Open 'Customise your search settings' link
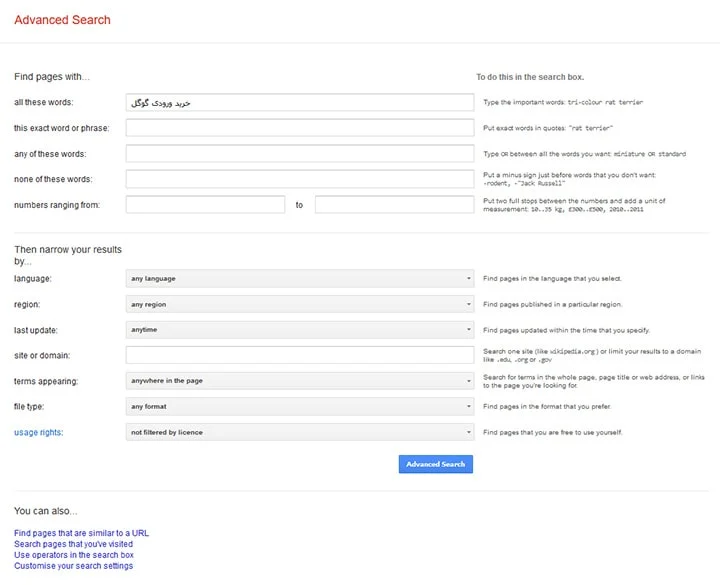The width and height of the screenshot is (720, 585). click(x=73, y=566)
